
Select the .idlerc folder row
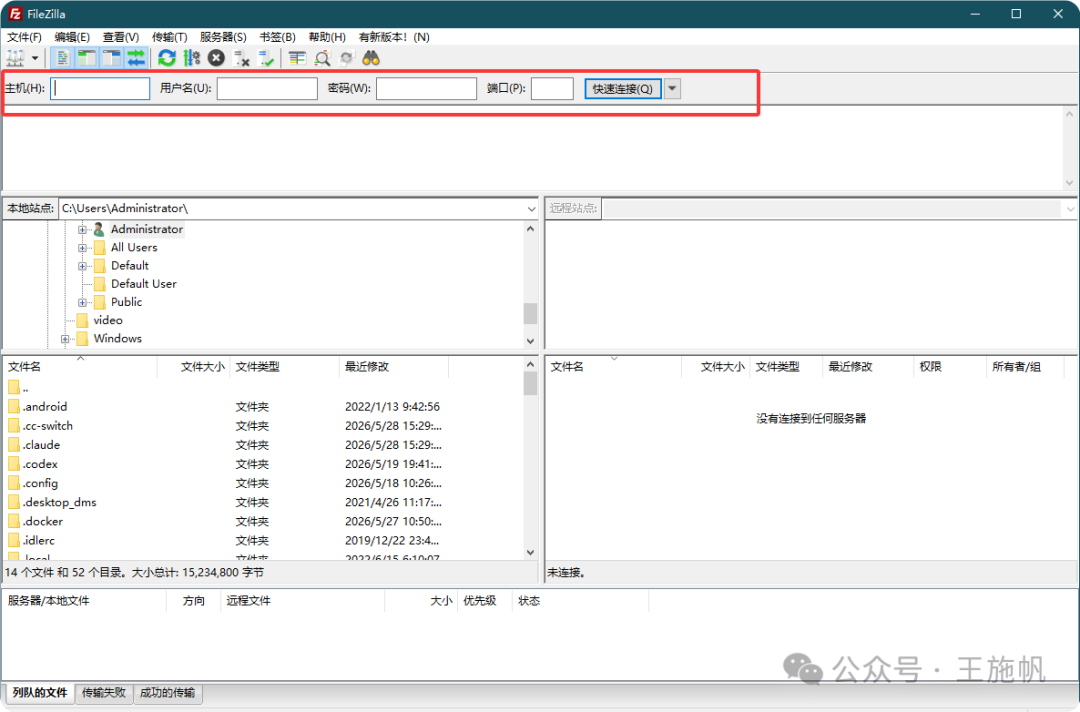[x=264, y=541]
